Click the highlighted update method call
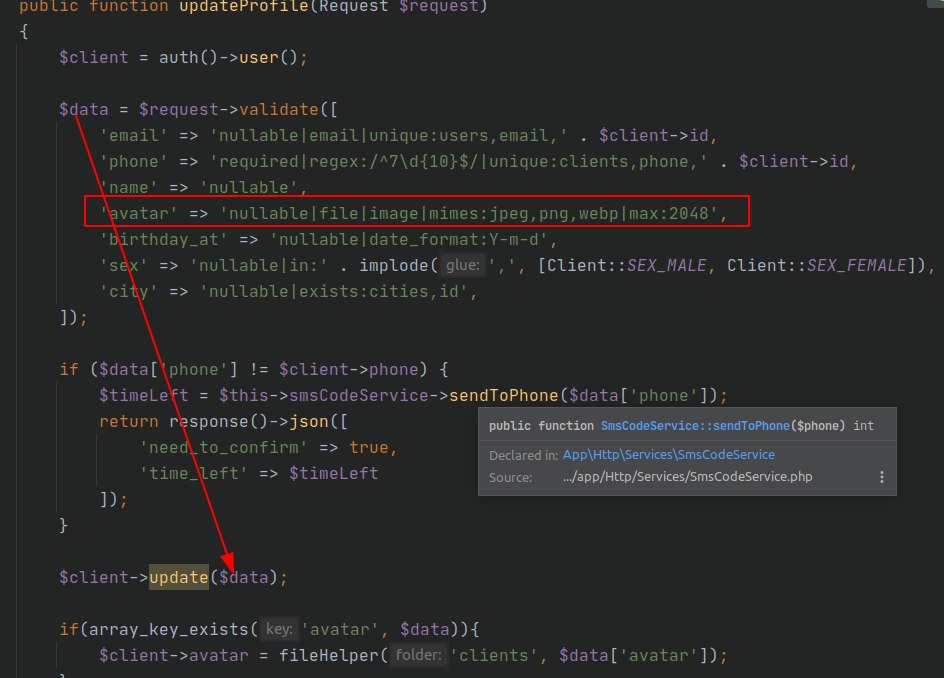The width and height of the screenshot is (944, 678). tap(179, 577)
